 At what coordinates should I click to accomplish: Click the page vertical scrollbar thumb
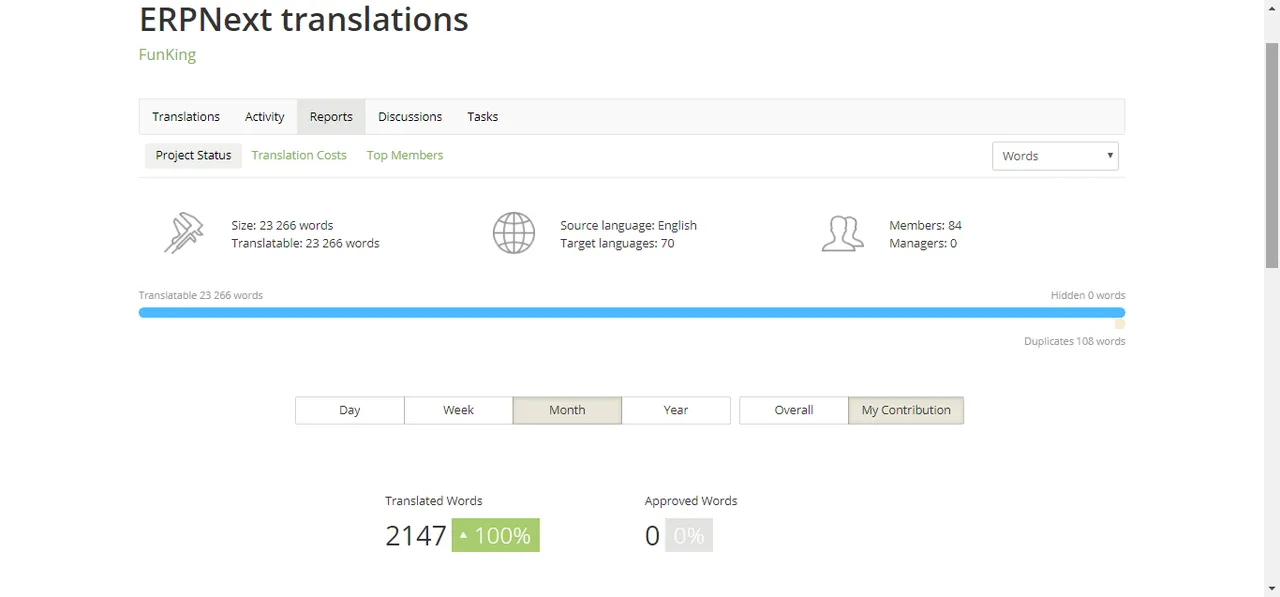1272,155
